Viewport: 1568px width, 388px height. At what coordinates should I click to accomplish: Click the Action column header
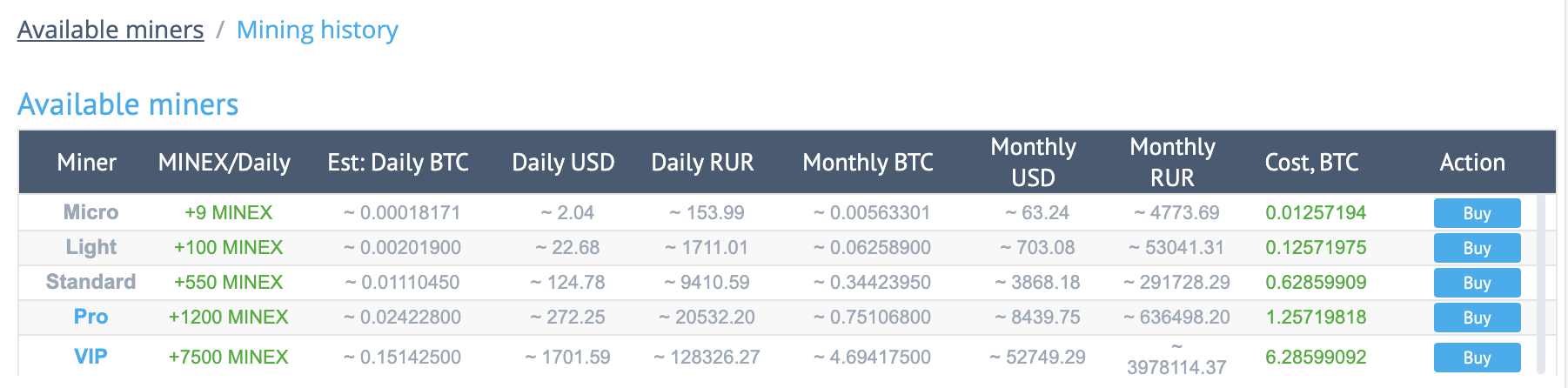pos(1472,163)
